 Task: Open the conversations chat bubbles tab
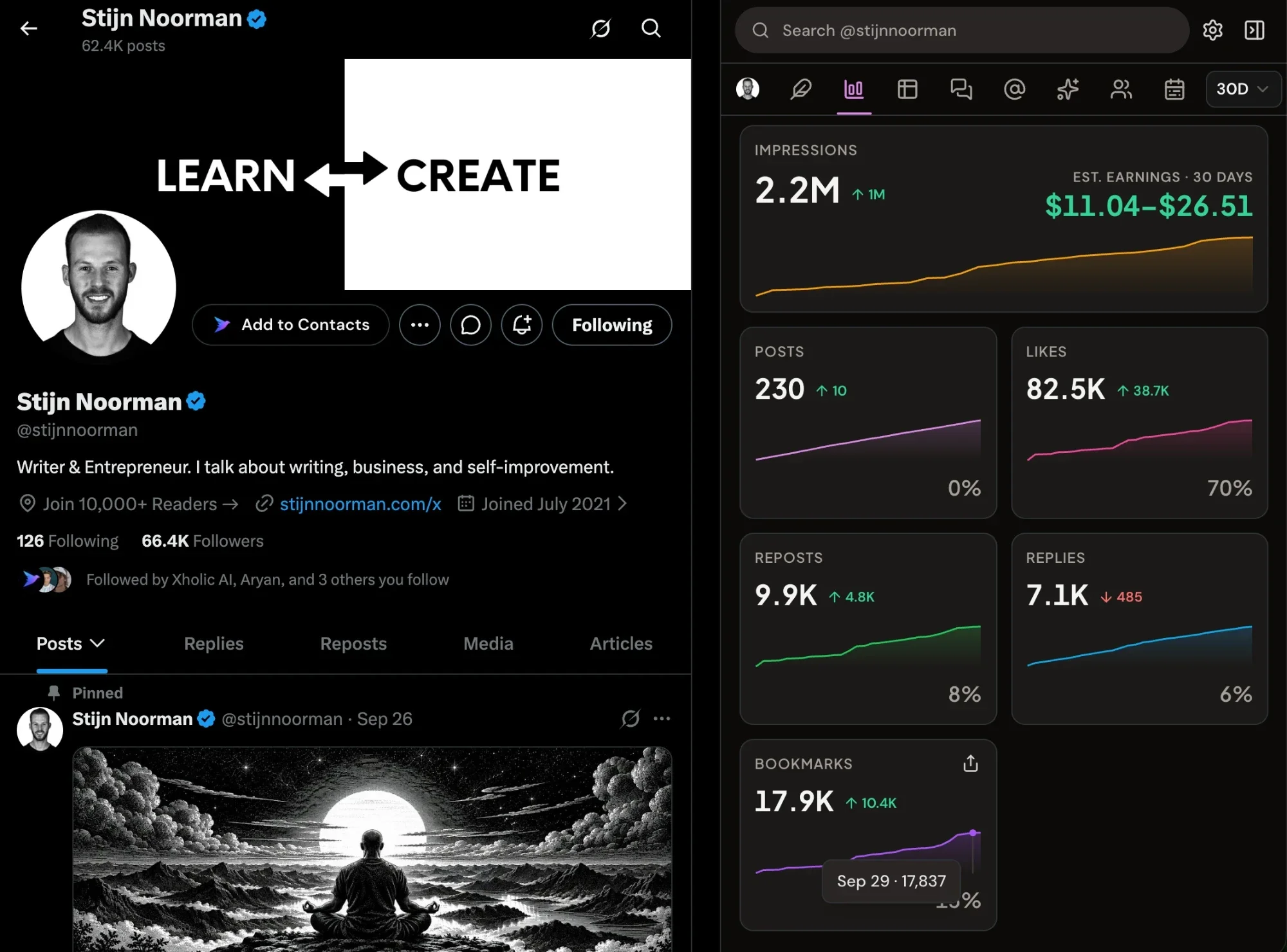point(961,89)
